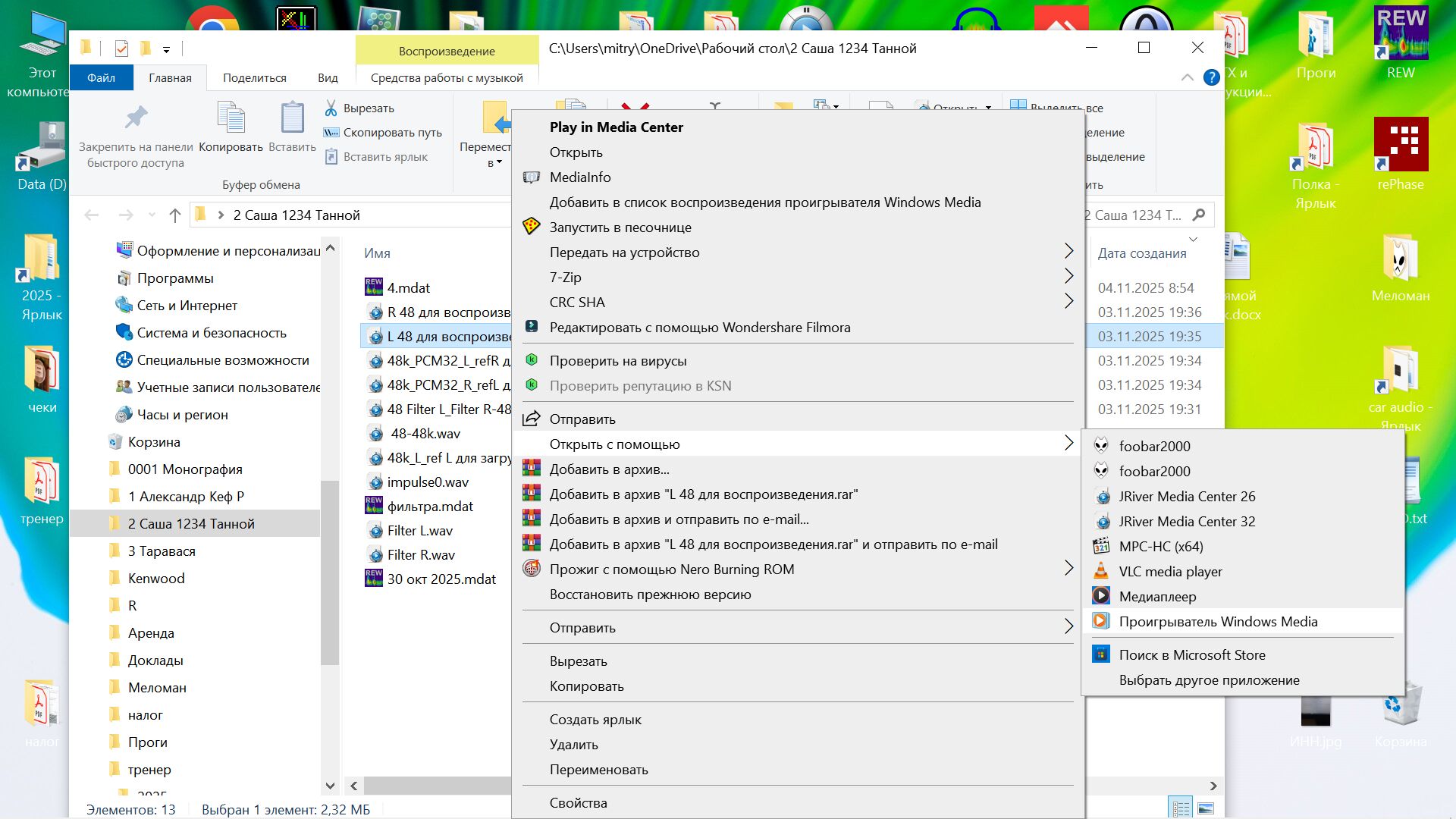Click Choose another app (Выбрать другое приложение)
Image resolution: width=1456 pixels, height=819 pixels.
point(1209,679)
